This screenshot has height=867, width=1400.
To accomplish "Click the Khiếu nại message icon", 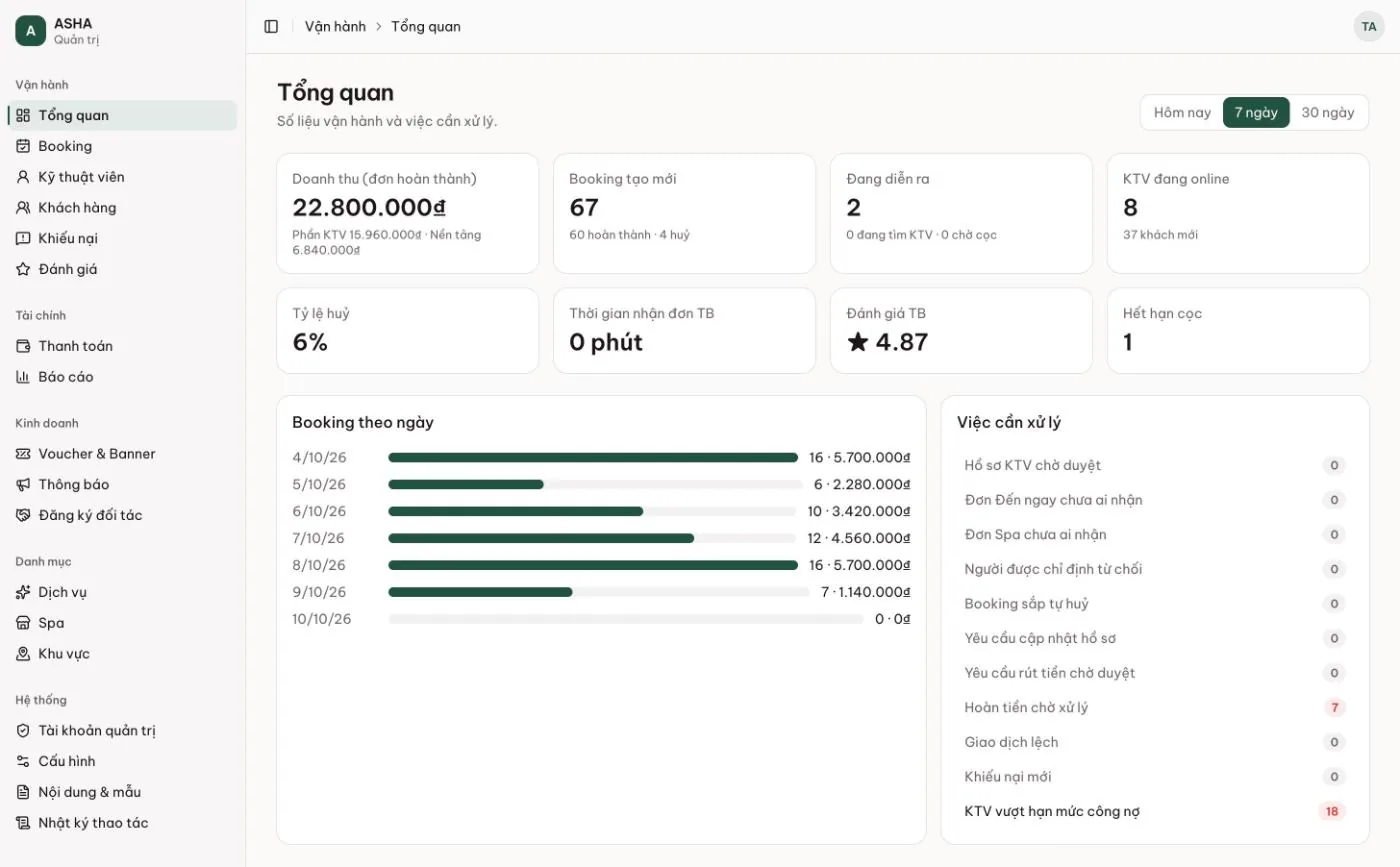I will (23, 238).
